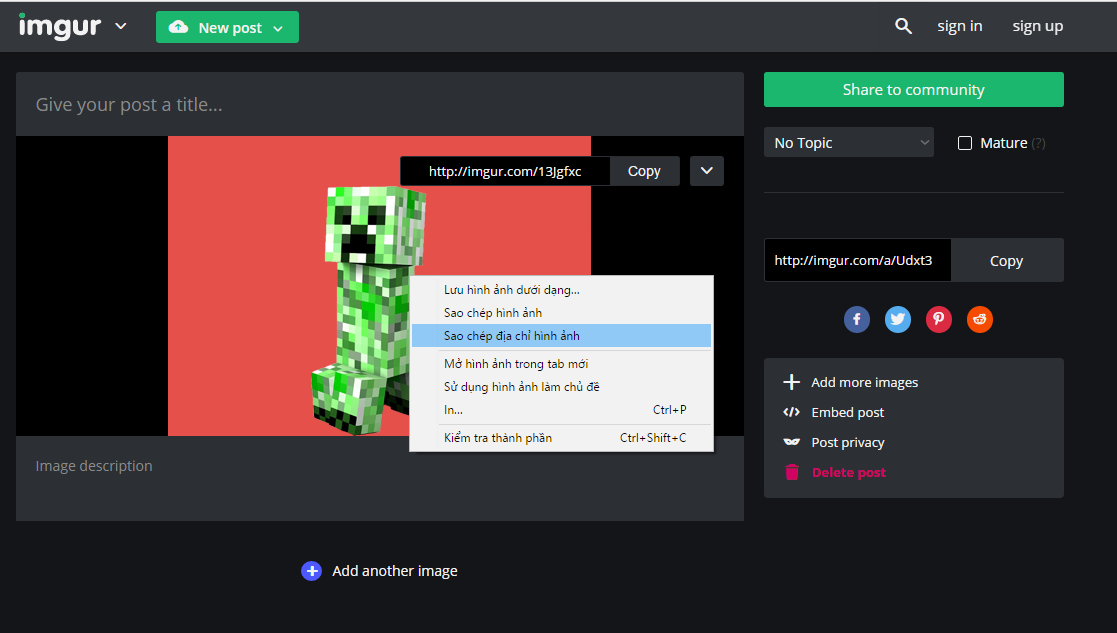Share on Reddit icon

980,319
